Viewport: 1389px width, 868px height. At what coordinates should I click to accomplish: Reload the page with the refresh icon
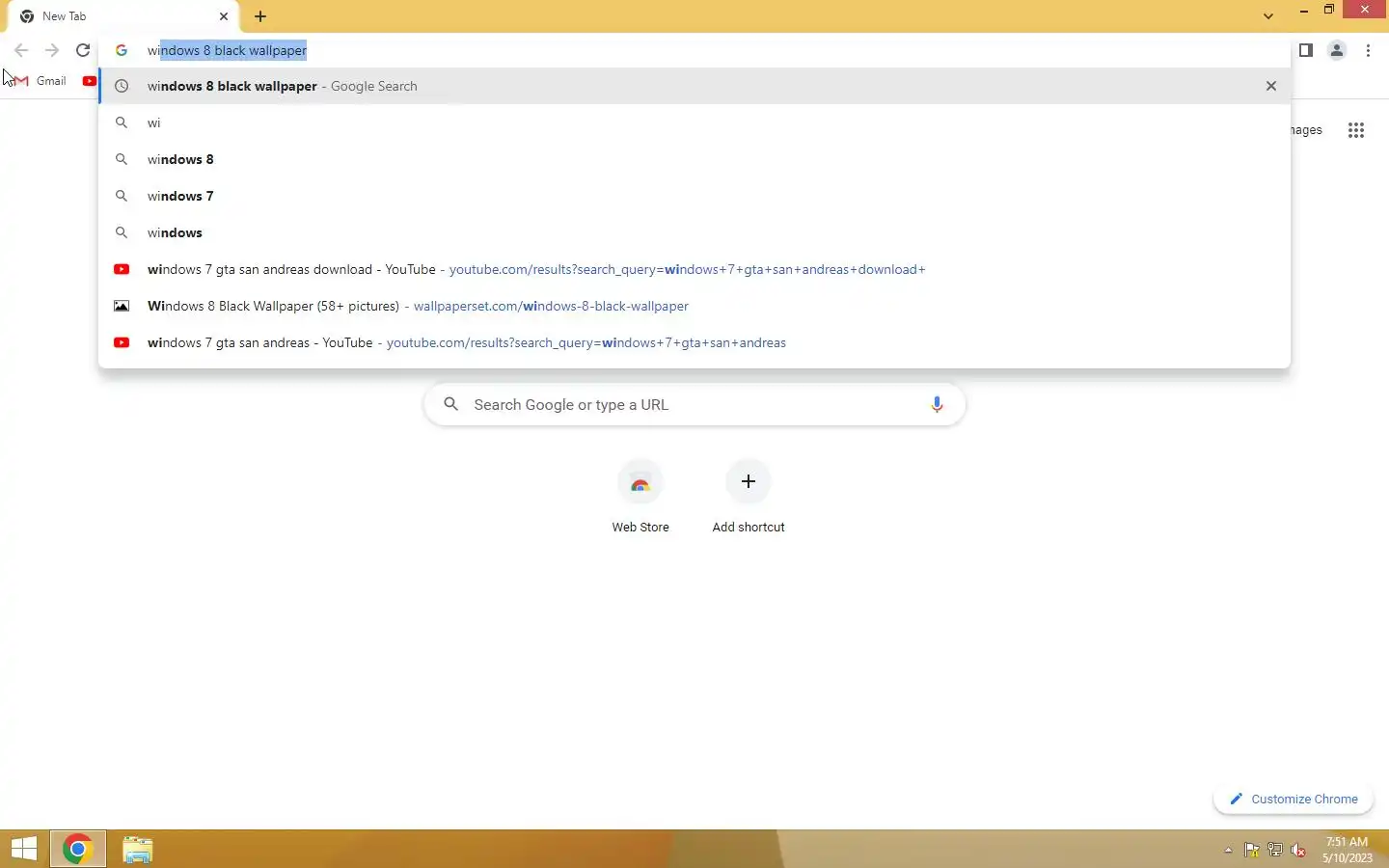pyautogui.click(x=83, y=50)
